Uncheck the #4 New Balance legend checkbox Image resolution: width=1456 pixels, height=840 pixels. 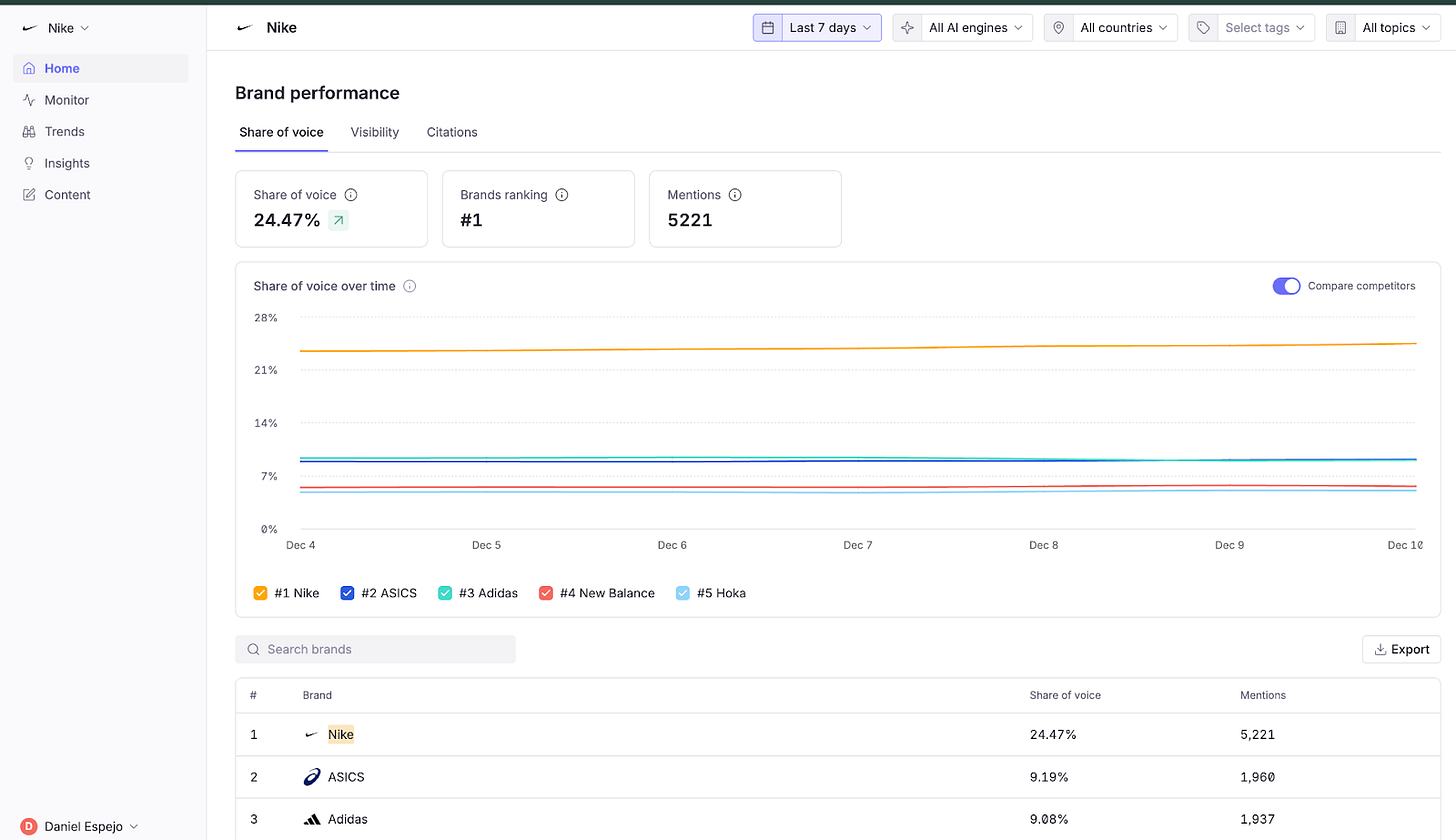[x=546, y=593]
